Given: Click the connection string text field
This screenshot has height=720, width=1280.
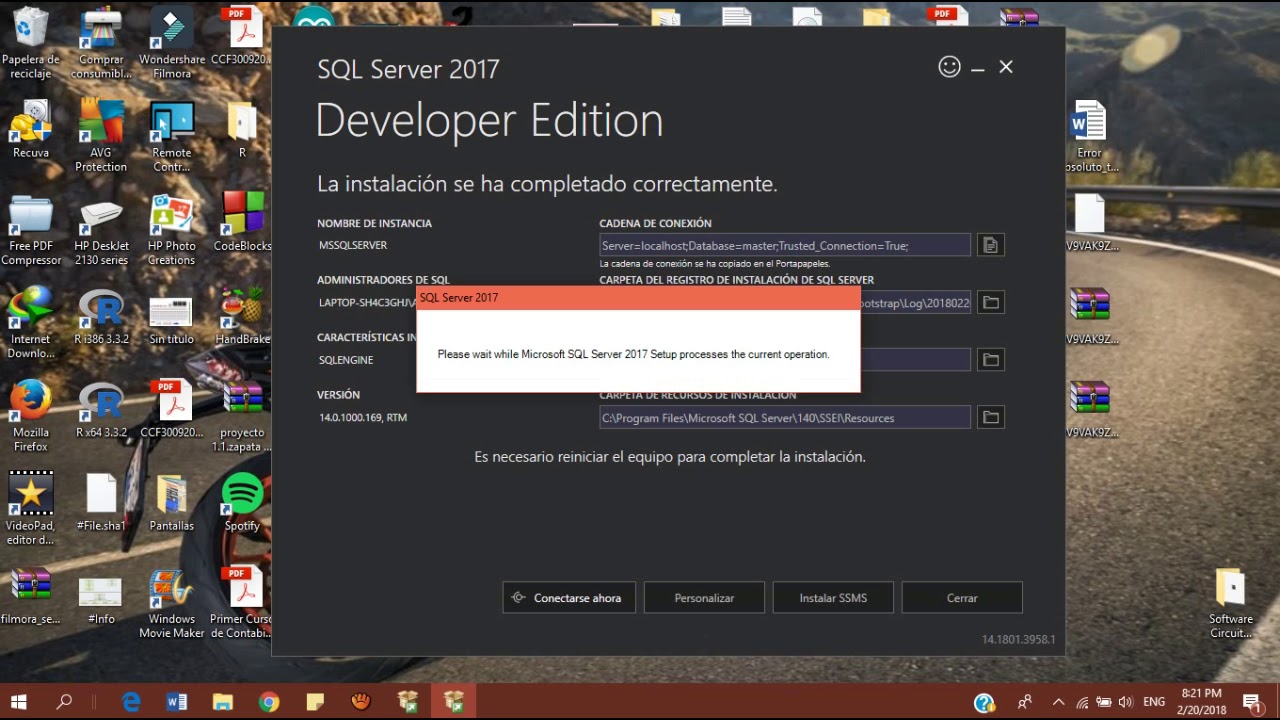Looking at the screenshot, I should [785, 245].
